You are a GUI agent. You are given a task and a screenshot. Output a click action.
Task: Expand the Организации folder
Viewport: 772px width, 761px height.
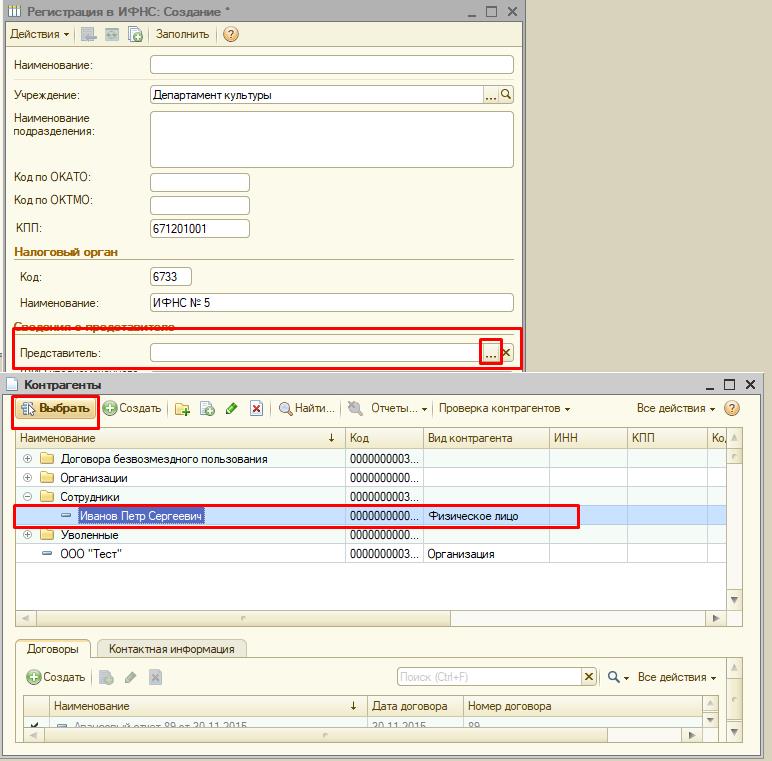pos(28,478)
